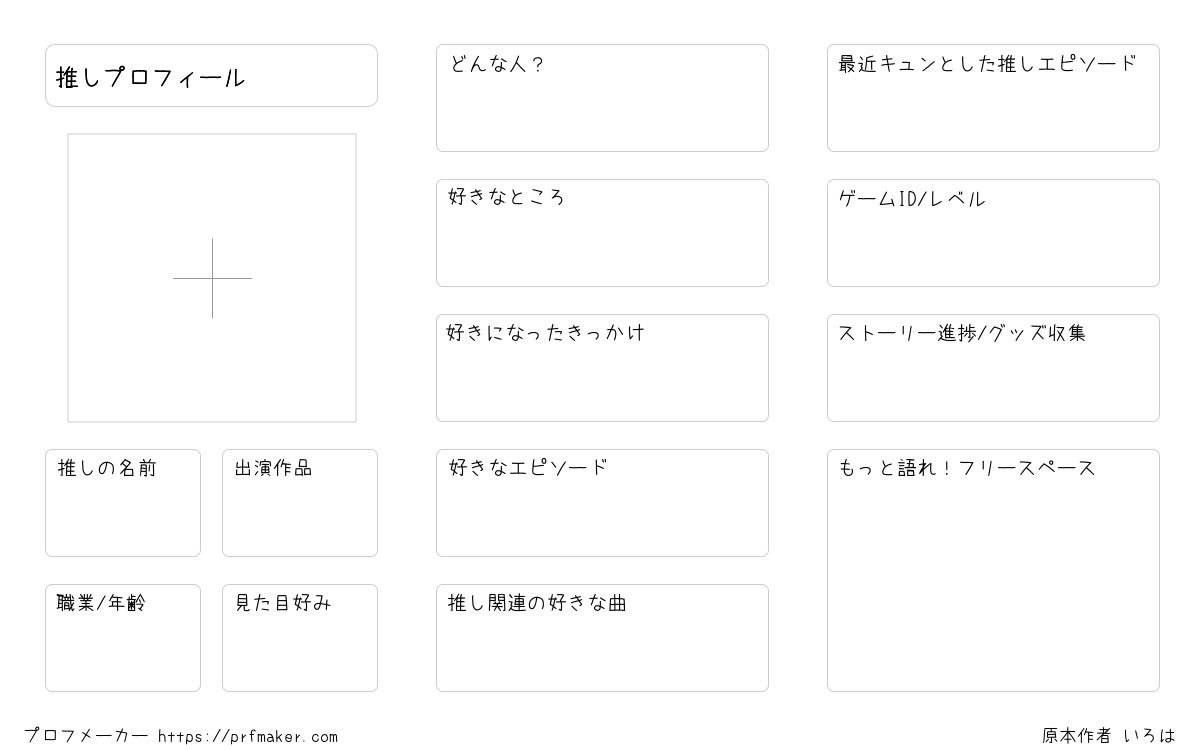
Task: Click the 推しプロフィール heading text
Action: pyautogui.click(x=150, y=77)
